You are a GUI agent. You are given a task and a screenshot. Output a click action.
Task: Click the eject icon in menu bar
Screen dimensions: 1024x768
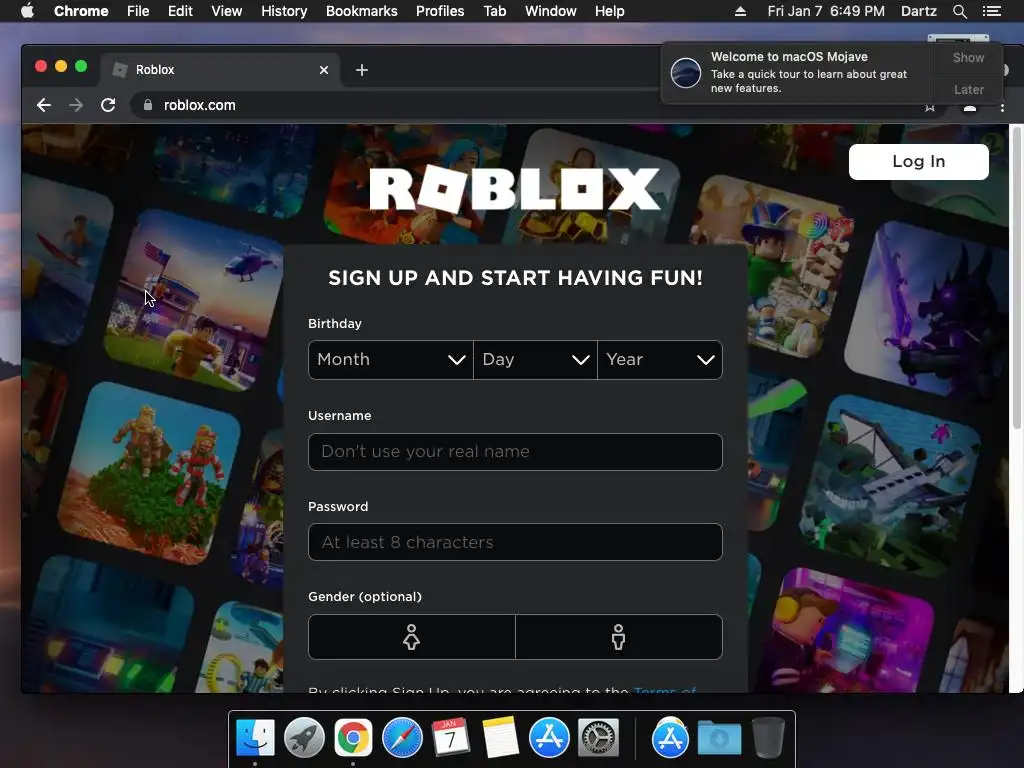pos(740,11)
